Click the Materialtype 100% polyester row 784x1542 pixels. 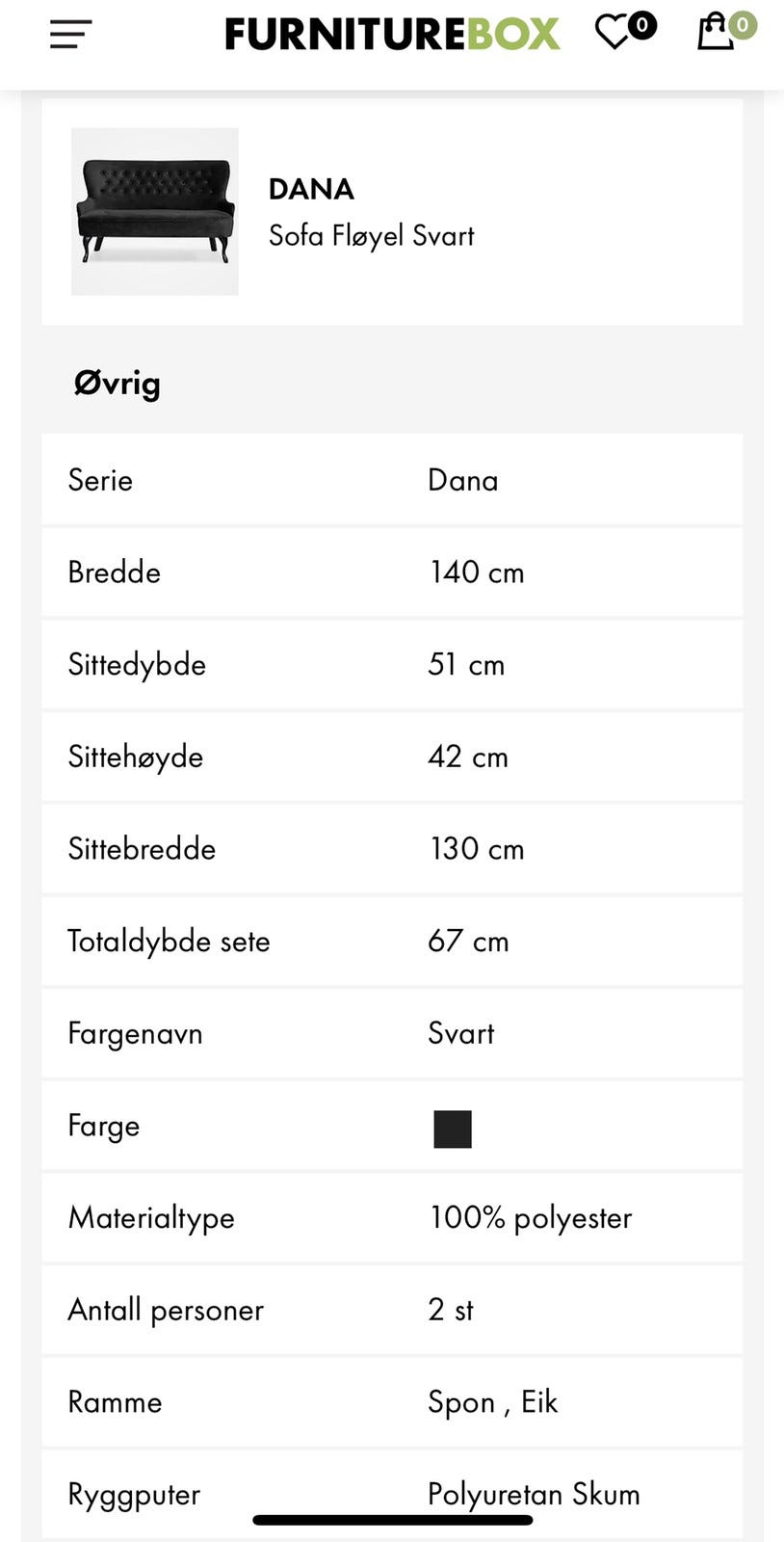[x=392, y=1218]
